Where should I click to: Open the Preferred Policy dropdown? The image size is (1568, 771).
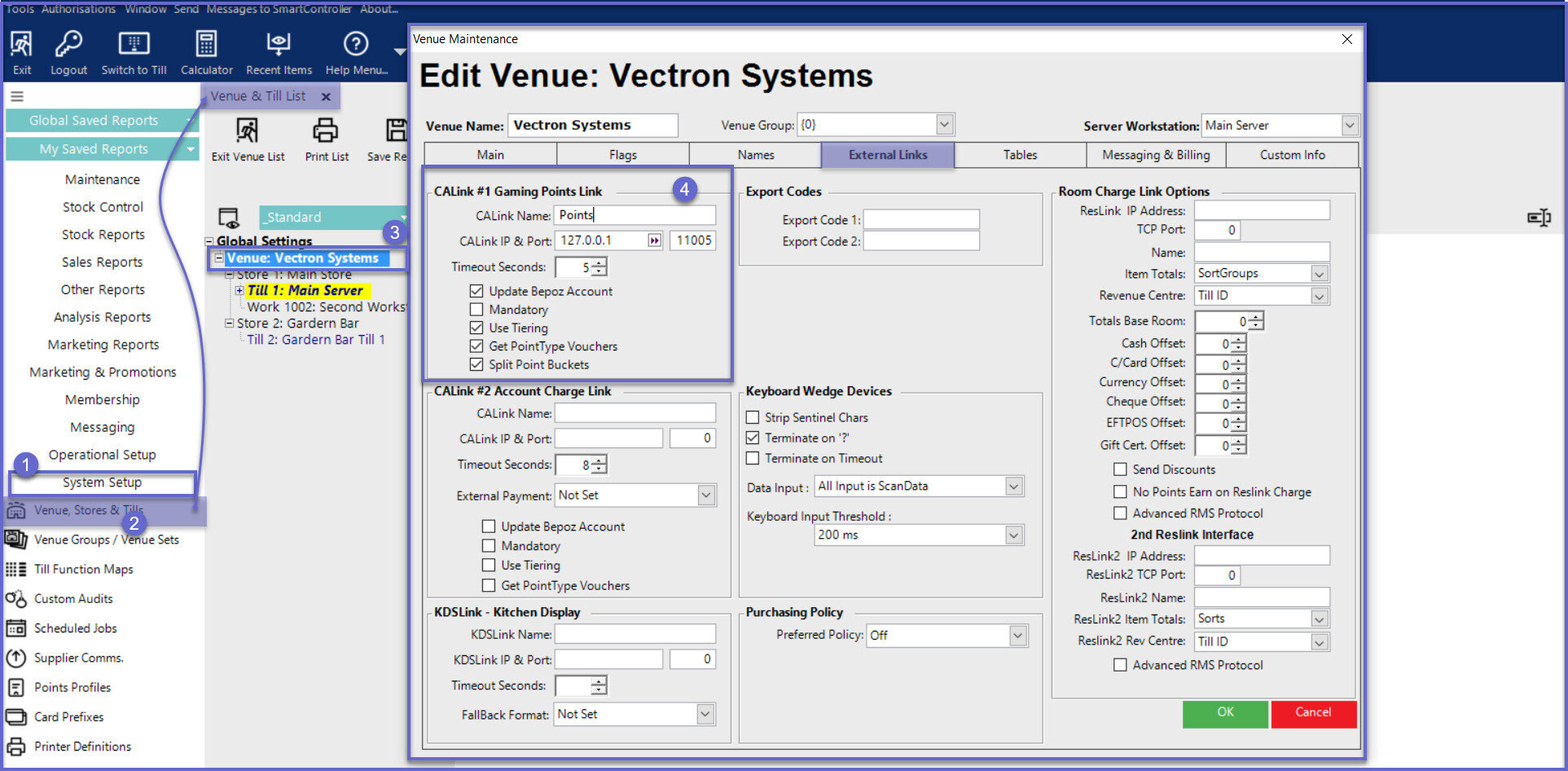coord(1018,635)
